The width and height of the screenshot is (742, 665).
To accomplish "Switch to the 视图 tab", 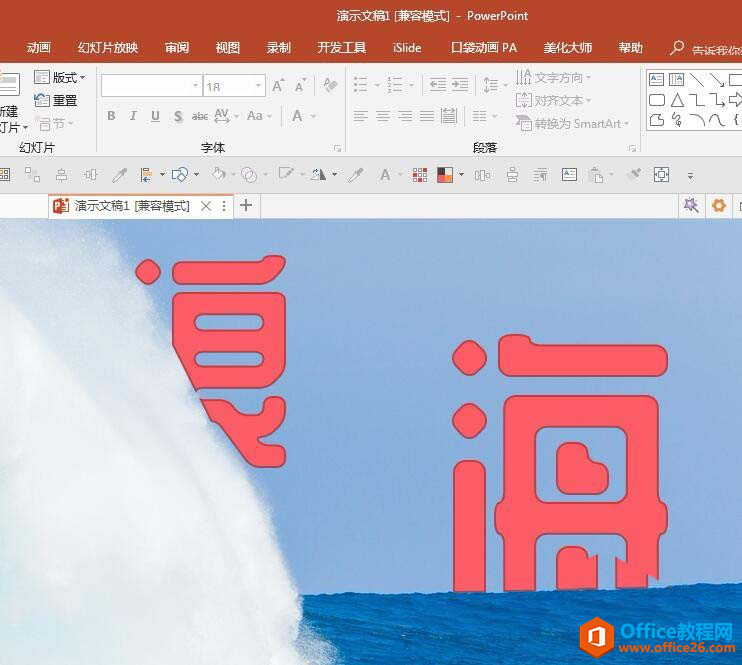I will pos(228,48).
